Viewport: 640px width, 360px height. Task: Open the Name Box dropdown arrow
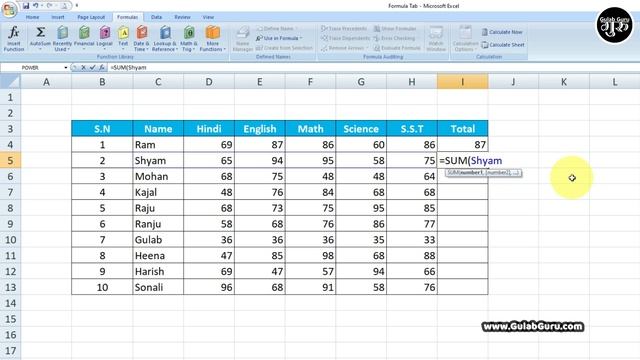point(66,67)
